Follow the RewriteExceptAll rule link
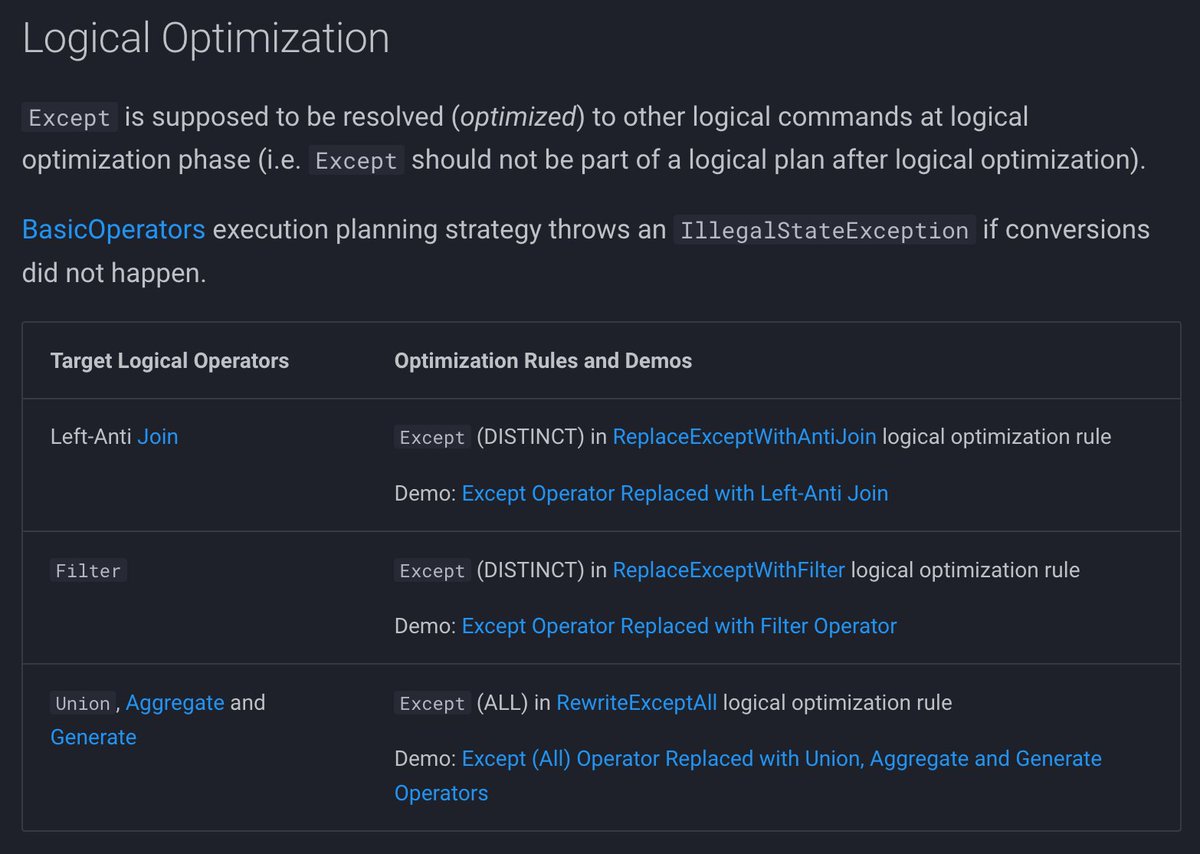Image resolution: width=1200 pixels, height=854 pixels. (636, 703)
